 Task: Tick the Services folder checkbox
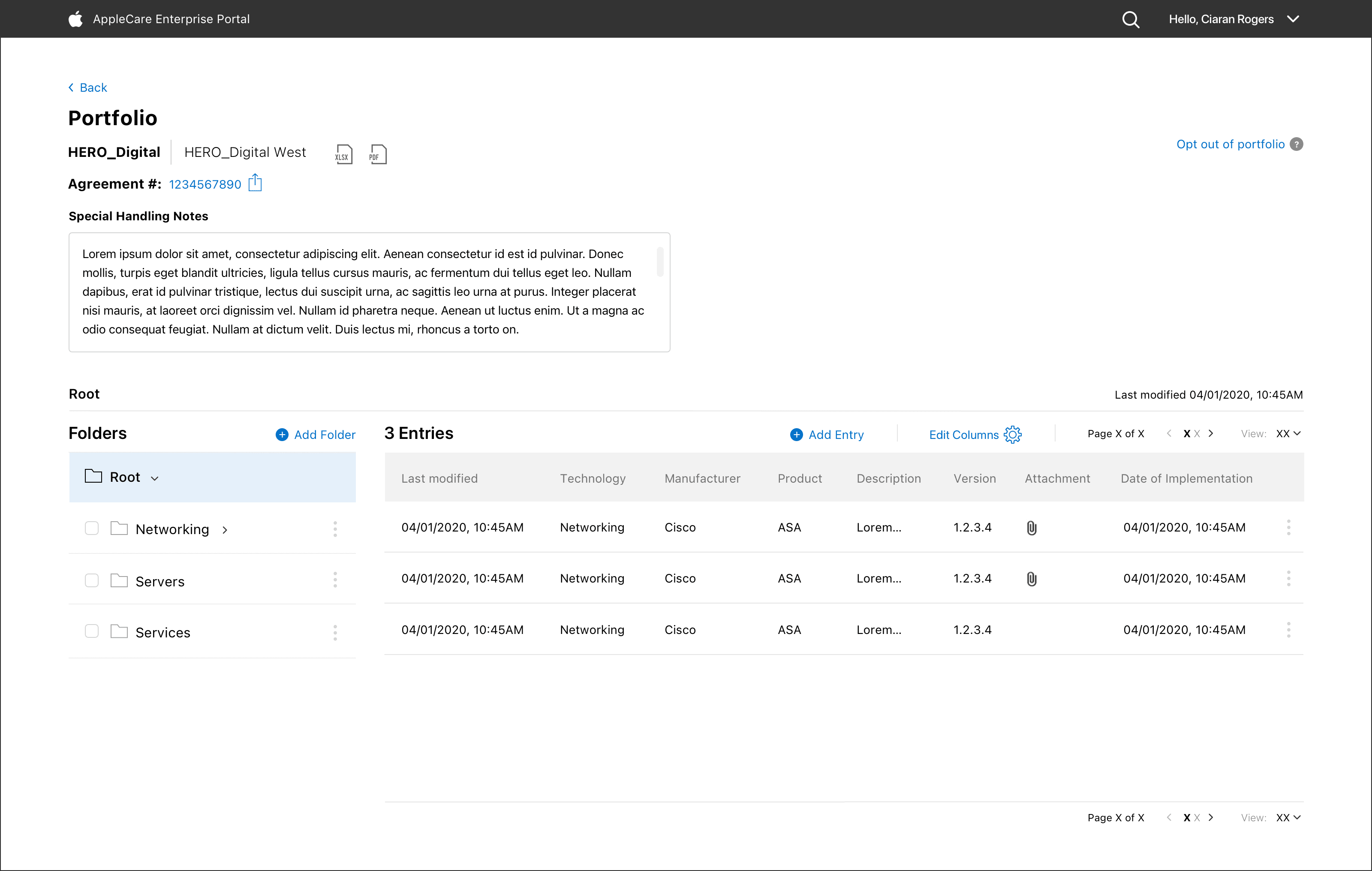tap(92, 631)
